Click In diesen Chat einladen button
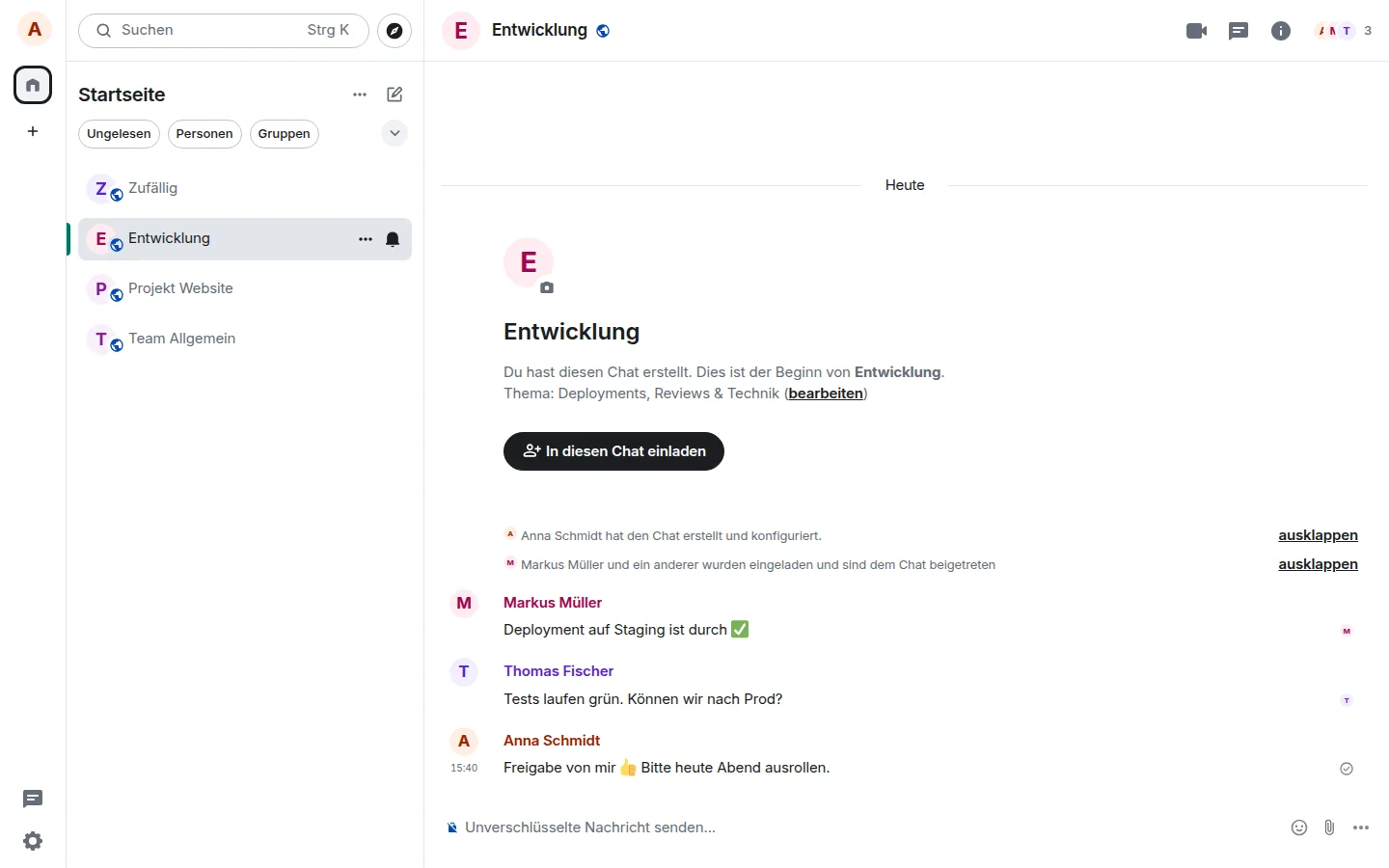 click(x=613, y=451)
